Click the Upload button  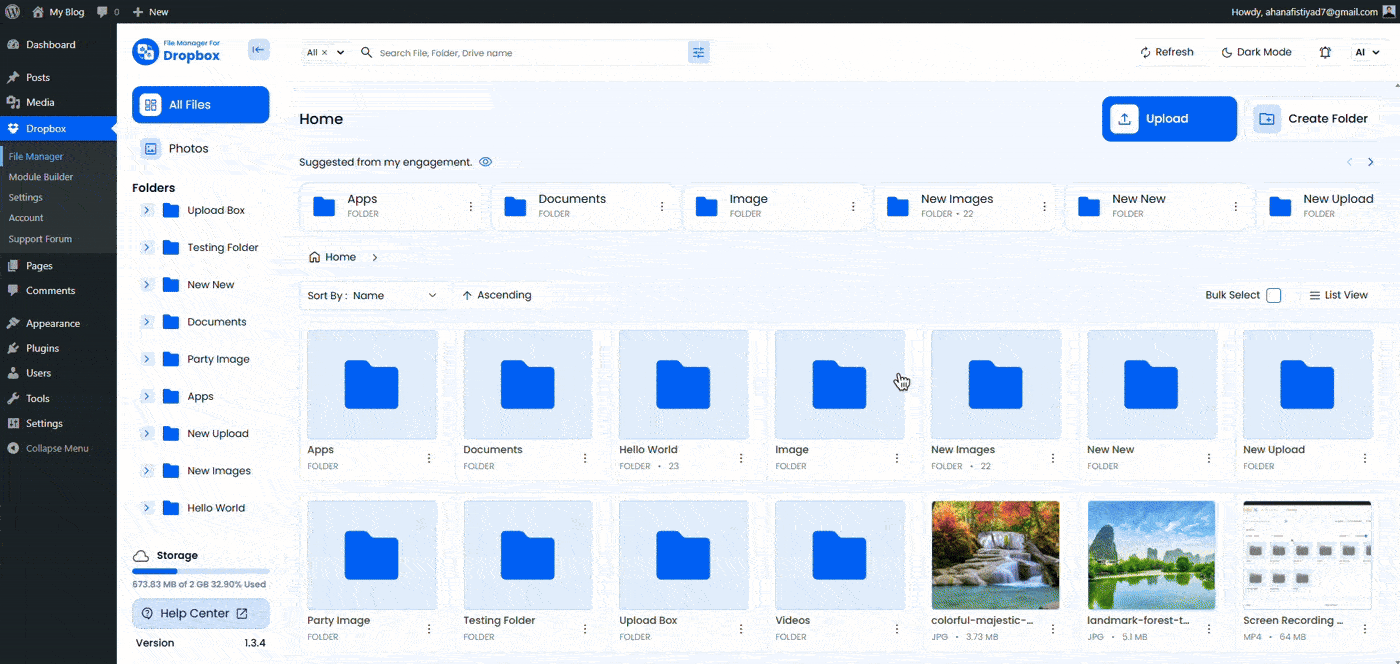(1168, 119)
